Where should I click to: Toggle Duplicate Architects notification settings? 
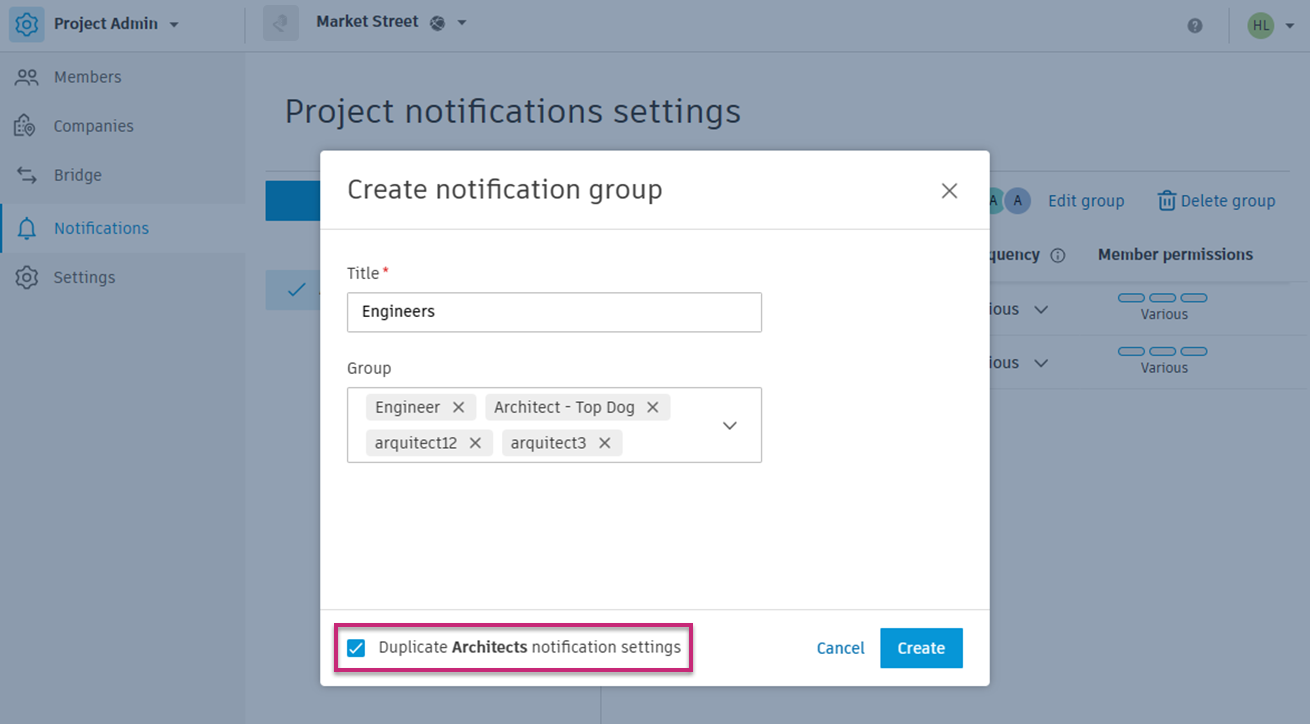(x=356, y=648)
